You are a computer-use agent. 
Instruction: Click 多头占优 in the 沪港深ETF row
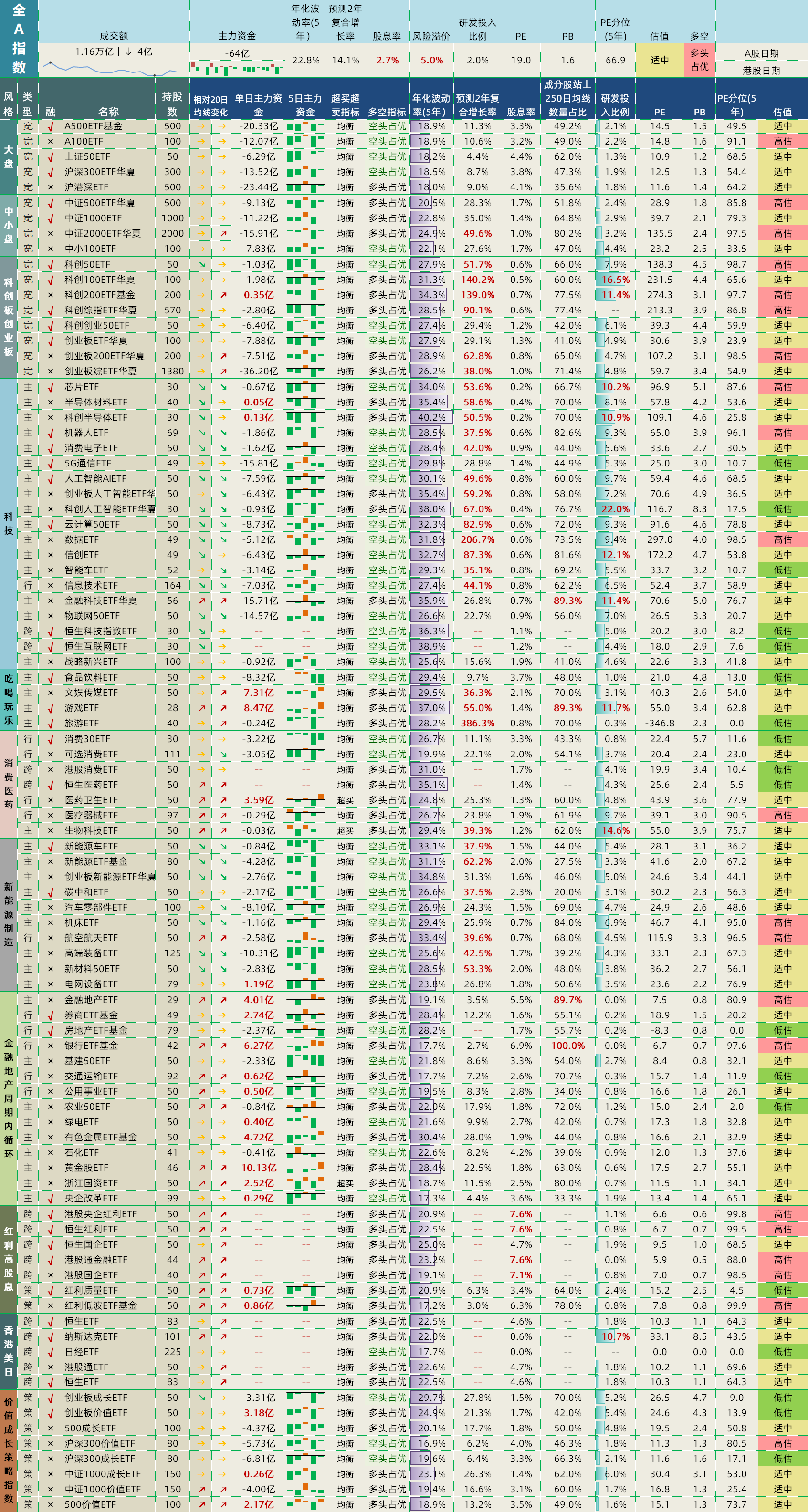[x=387, y=187]
